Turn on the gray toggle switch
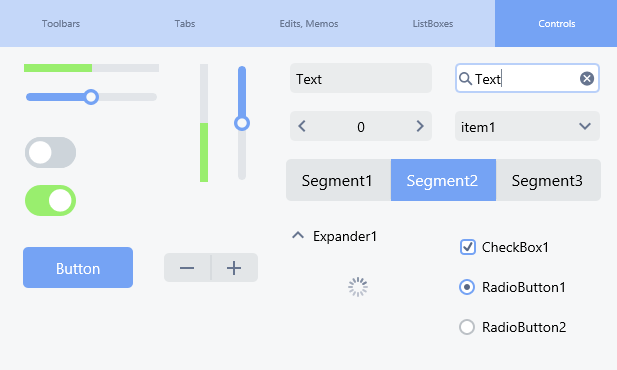 click(50, 153)
